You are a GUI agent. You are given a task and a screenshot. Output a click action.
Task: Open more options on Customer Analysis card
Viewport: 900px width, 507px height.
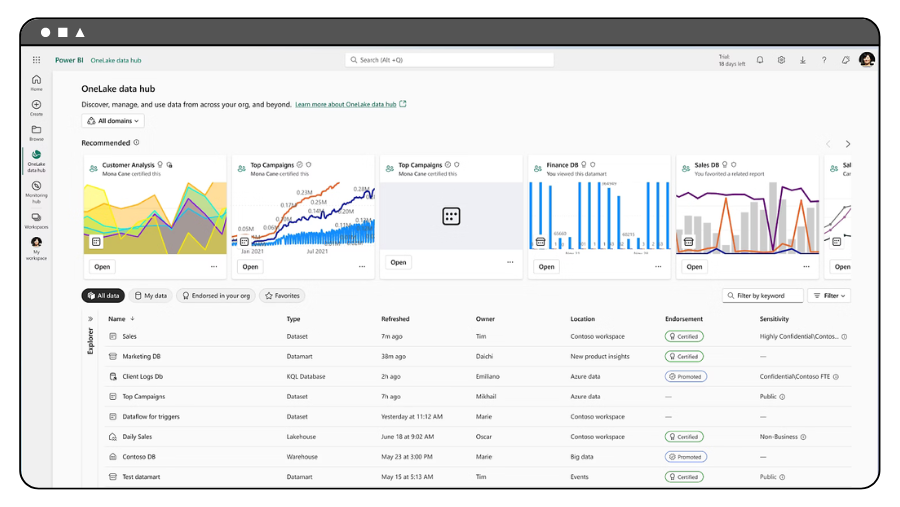[x=214, y=266]
